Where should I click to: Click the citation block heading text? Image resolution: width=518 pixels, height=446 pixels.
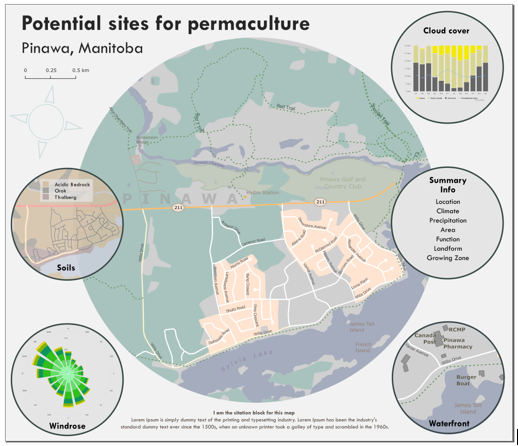coord(254,413)
